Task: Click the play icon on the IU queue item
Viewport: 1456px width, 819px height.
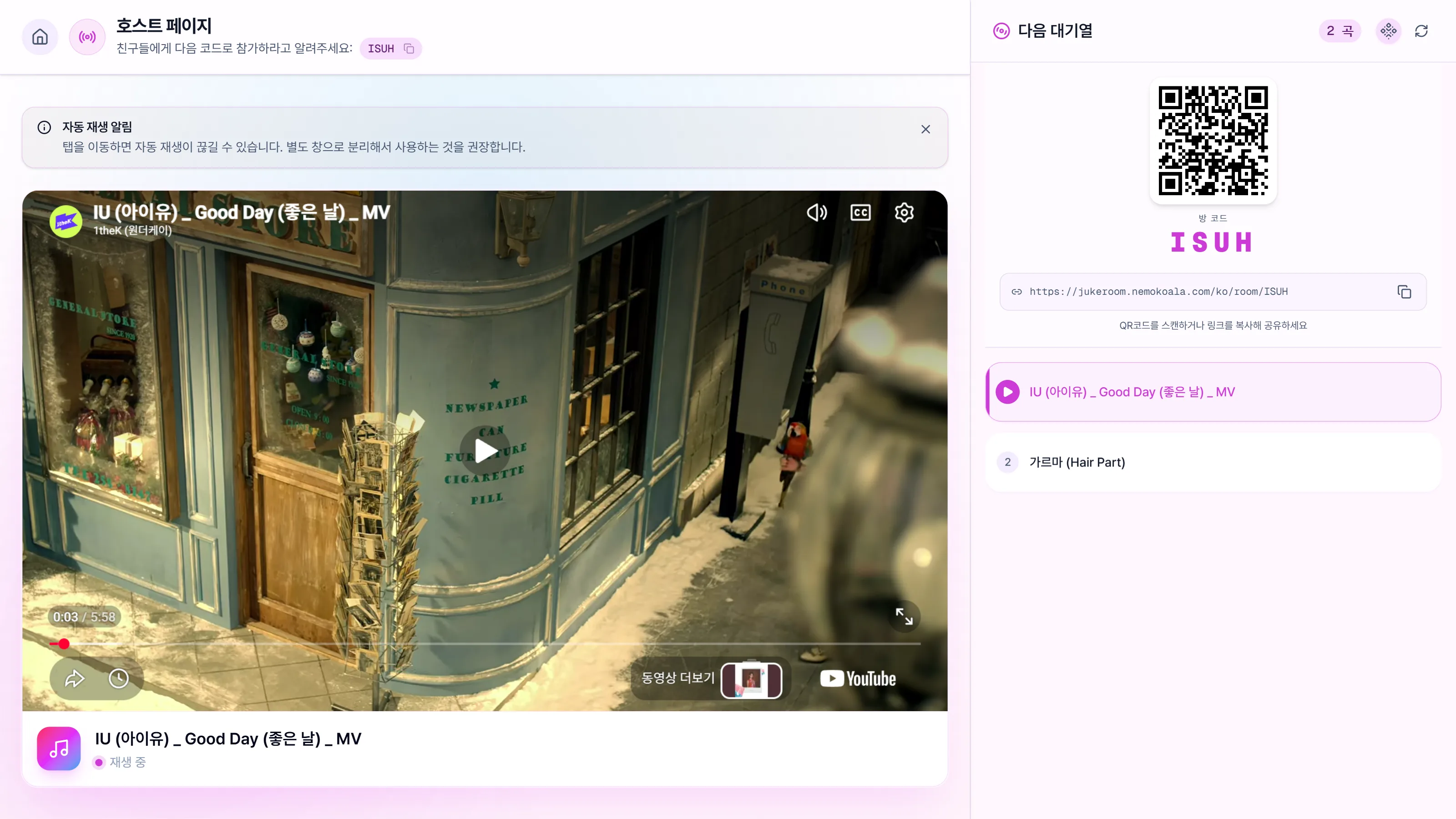Action: tap(1007, 392)
